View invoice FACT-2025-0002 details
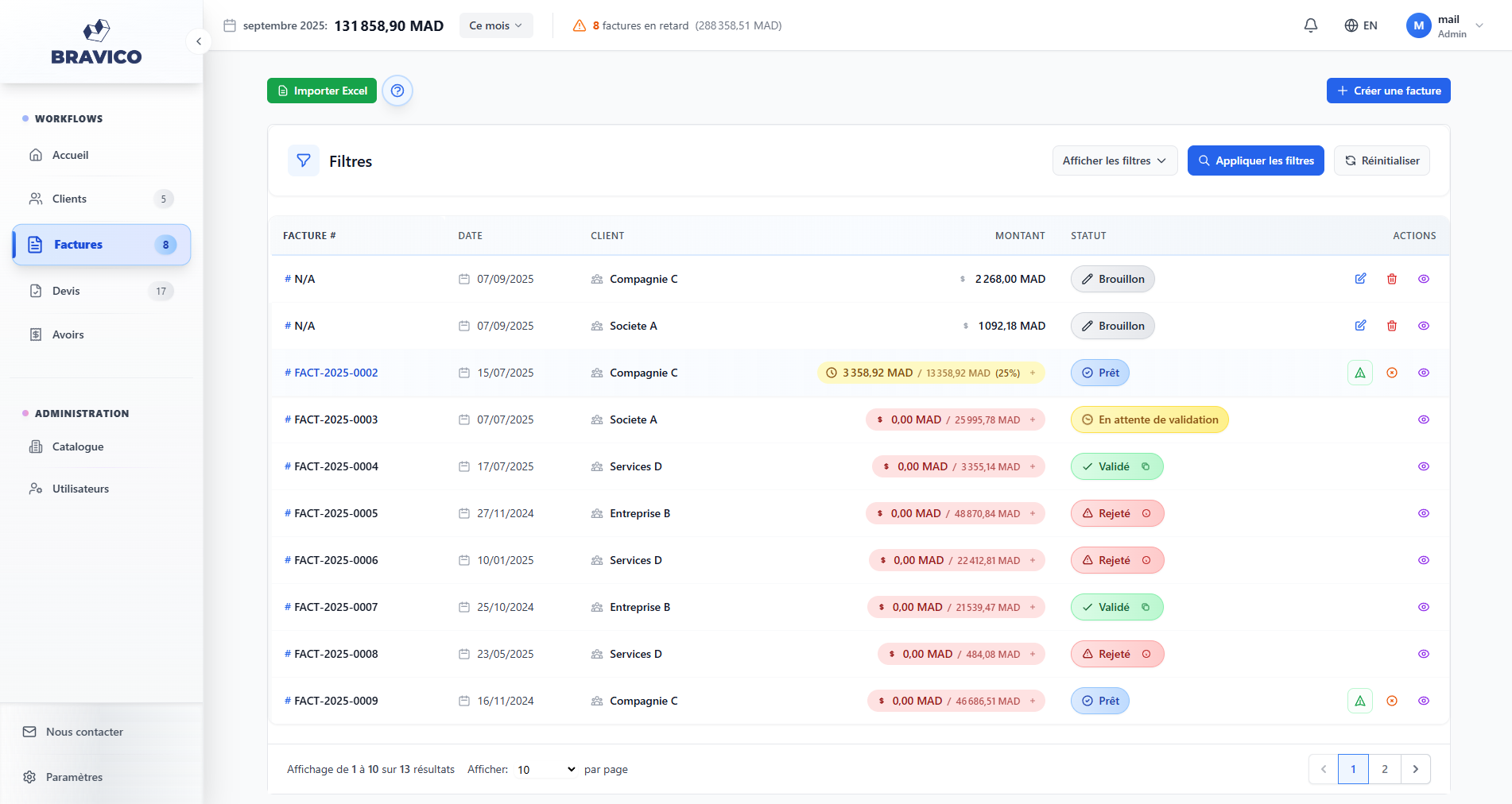1512x804 pixels. coord(1424,373)
